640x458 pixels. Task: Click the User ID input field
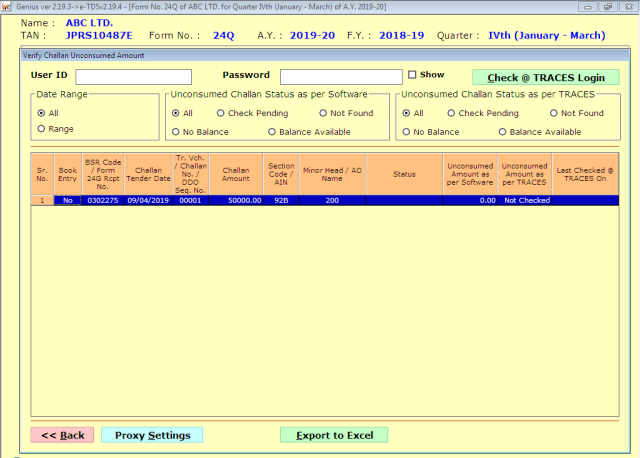(x=133, y=77)
